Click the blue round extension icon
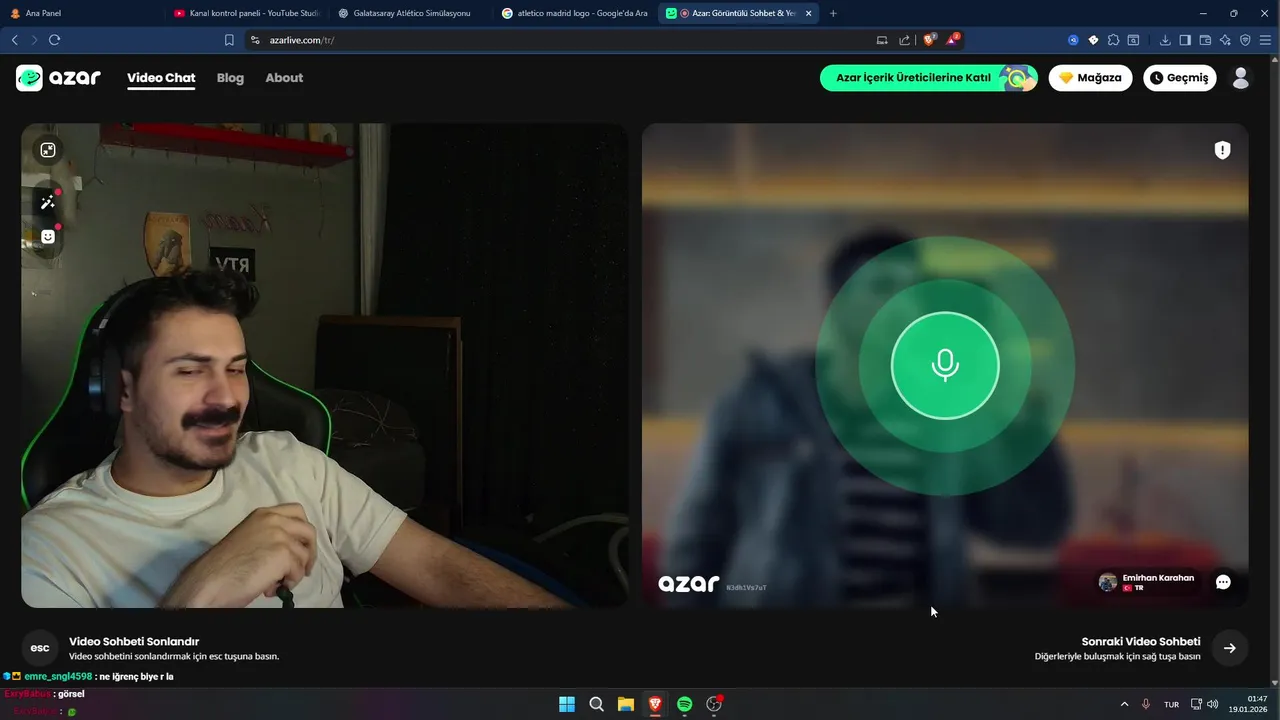 coord(1073,40)
